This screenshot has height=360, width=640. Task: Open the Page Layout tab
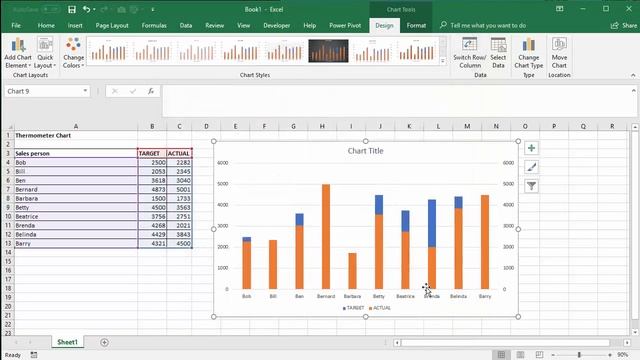pos(112,25)
